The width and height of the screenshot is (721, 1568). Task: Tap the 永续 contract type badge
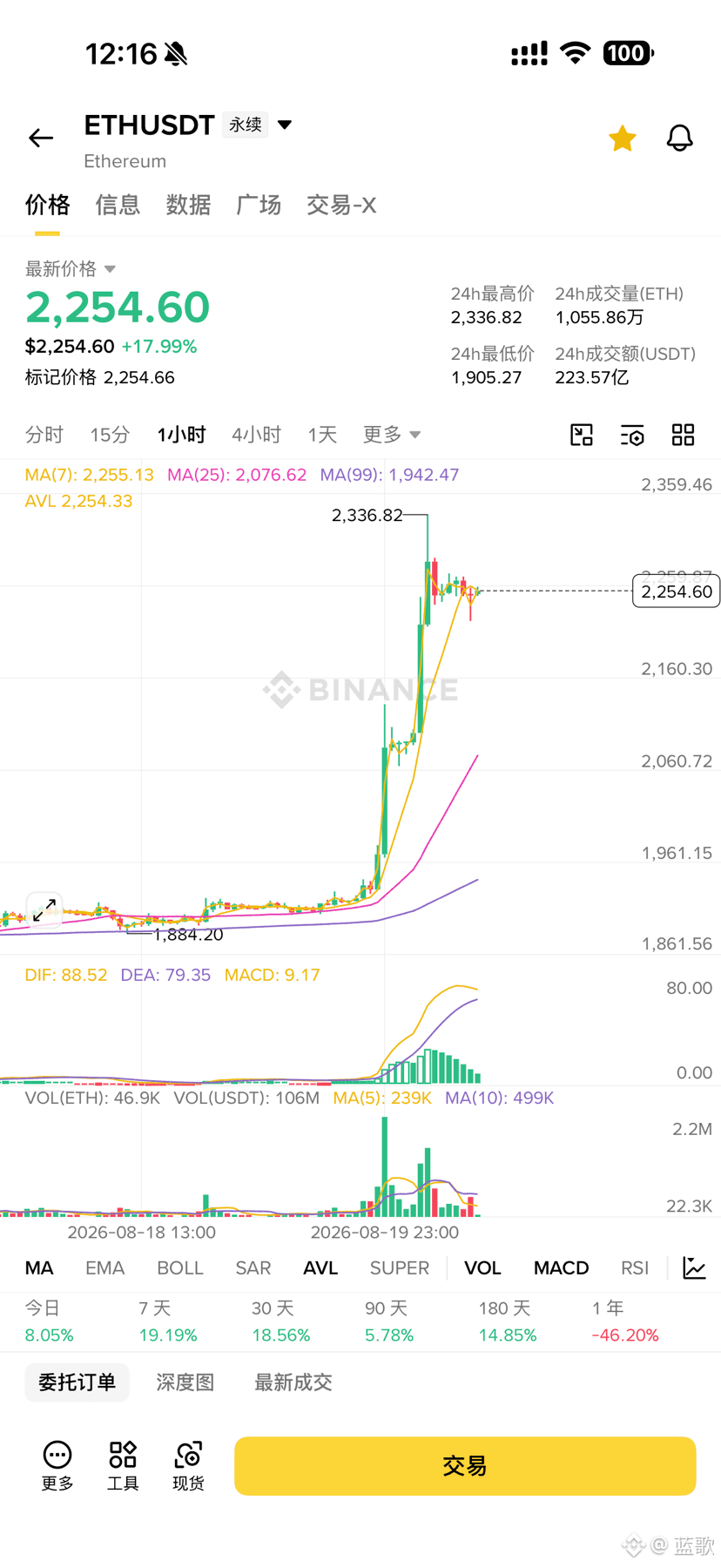coord(246,125)
